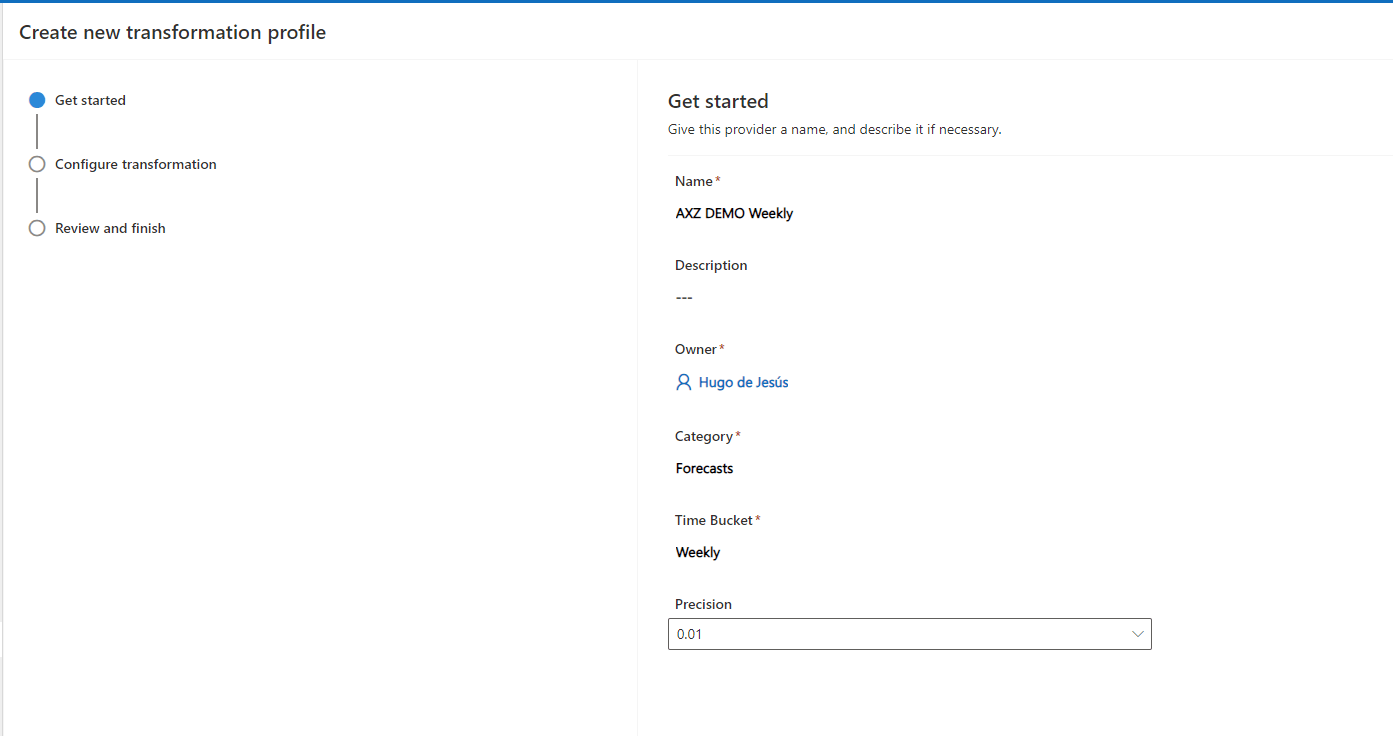1393x736 pixels.
Task: Click the Review and finish step circle
Action: [37, 228]
